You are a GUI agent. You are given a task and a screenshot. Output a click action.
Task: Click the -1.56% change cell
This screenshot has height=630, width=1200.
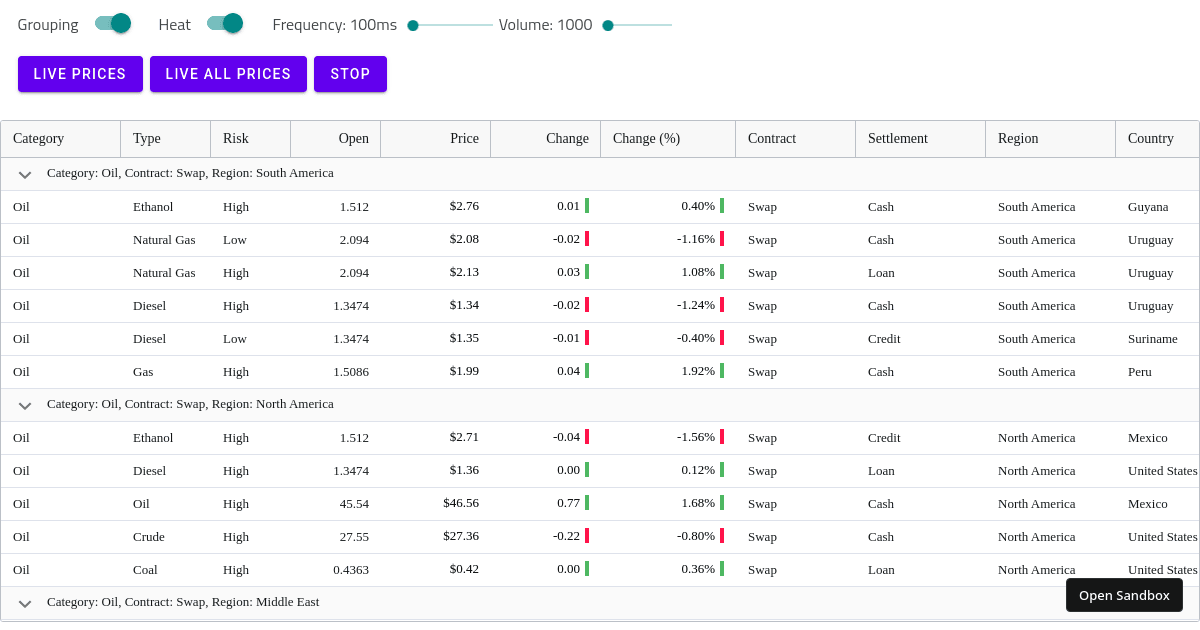tap(668, 438)
